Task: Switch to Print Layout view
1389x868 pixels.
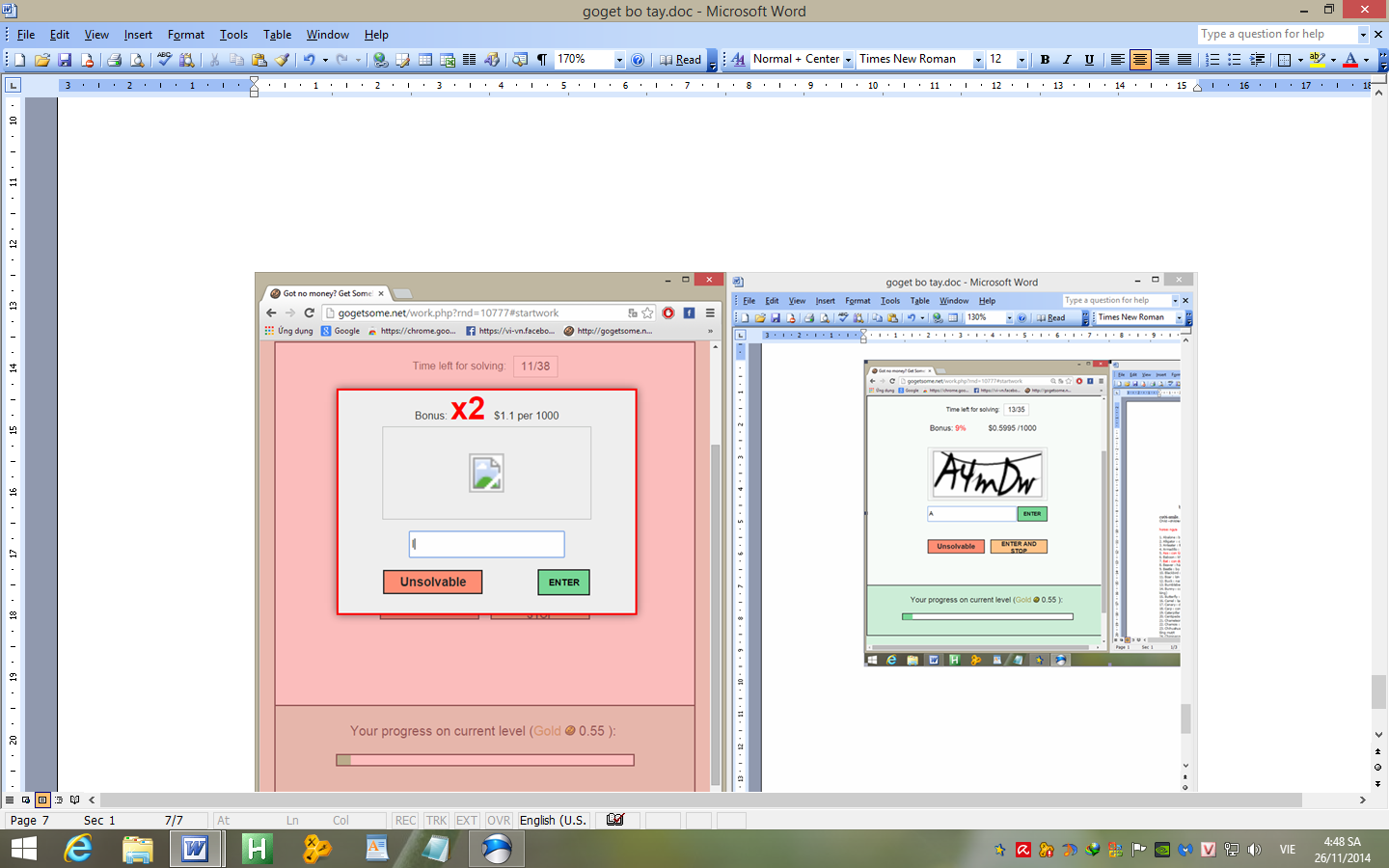Action: [x=42, y=800]
